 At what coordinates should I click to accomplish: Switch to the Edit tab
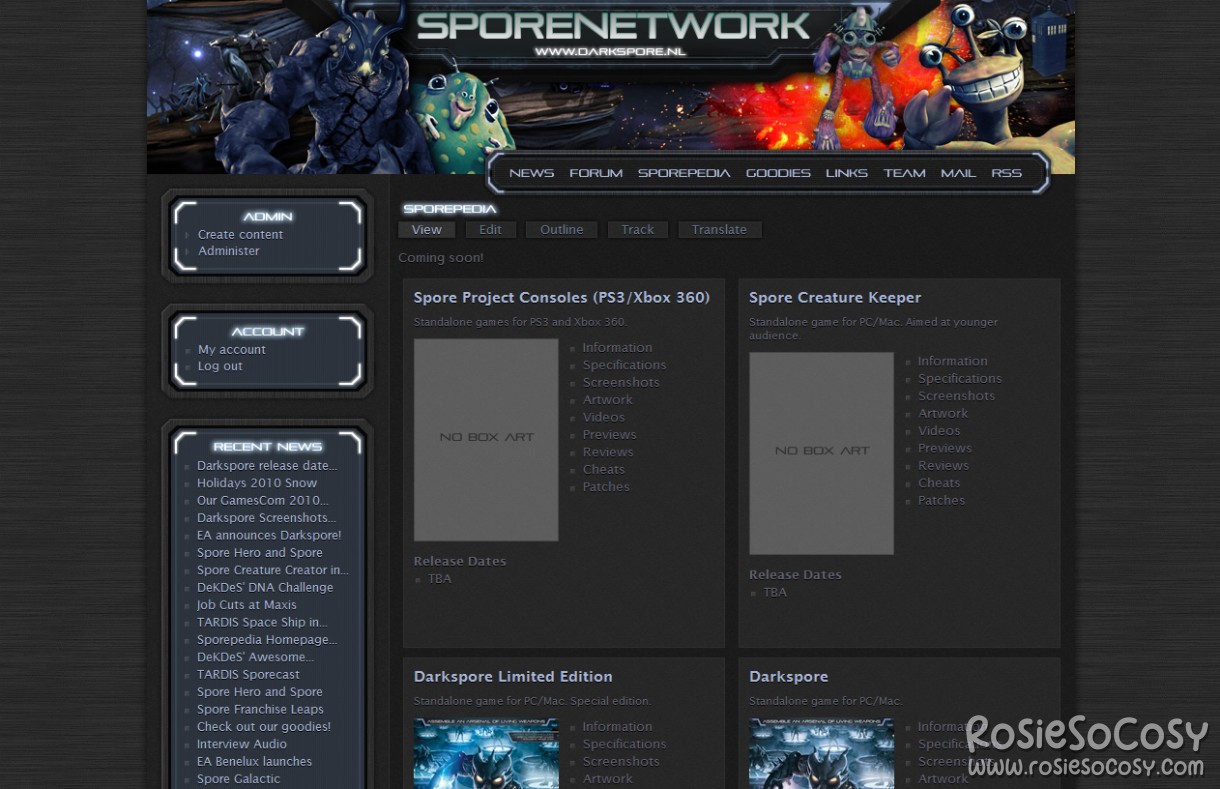tap(491, 229)
